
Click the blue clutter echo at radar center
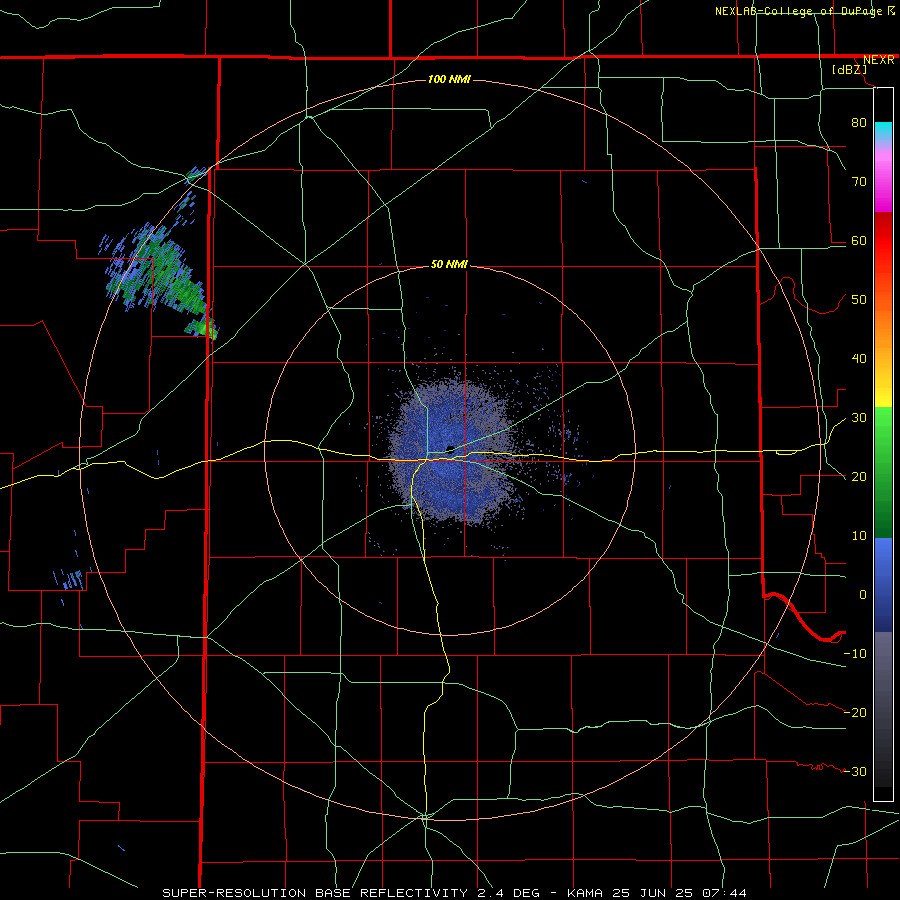(451, 453)
